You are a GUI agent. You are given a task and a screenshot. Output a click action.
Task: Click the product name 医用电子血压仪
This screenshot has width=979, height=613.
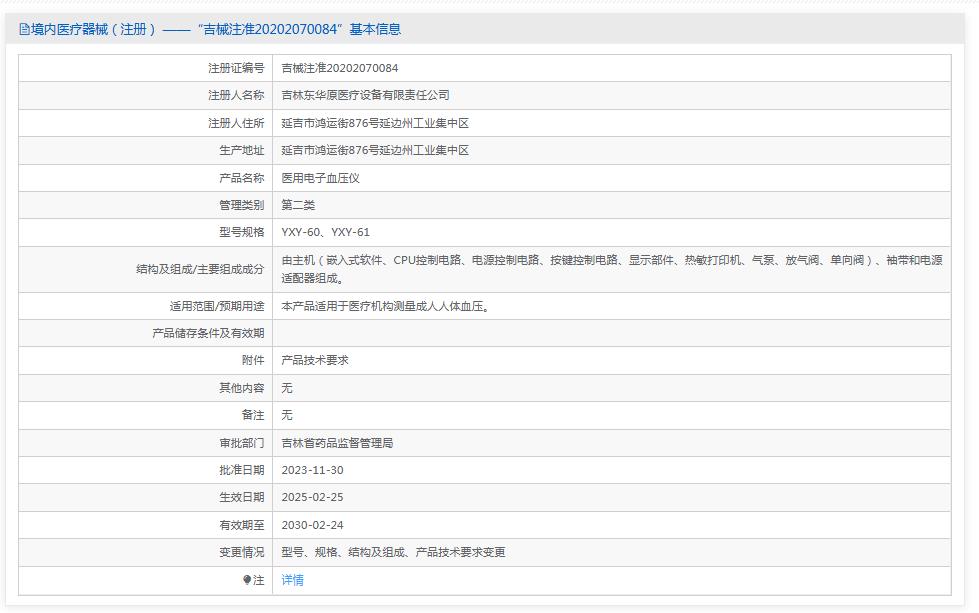click(x=319, y=177)
